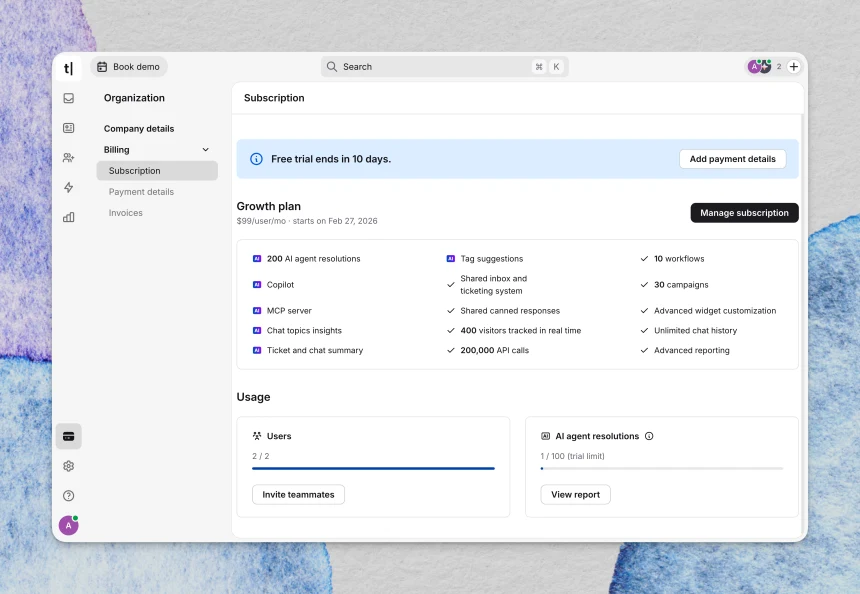This screenshot has height=594, width=860.
Task: Click the plus icon in the top-right corner
Action: click(794, 67)
